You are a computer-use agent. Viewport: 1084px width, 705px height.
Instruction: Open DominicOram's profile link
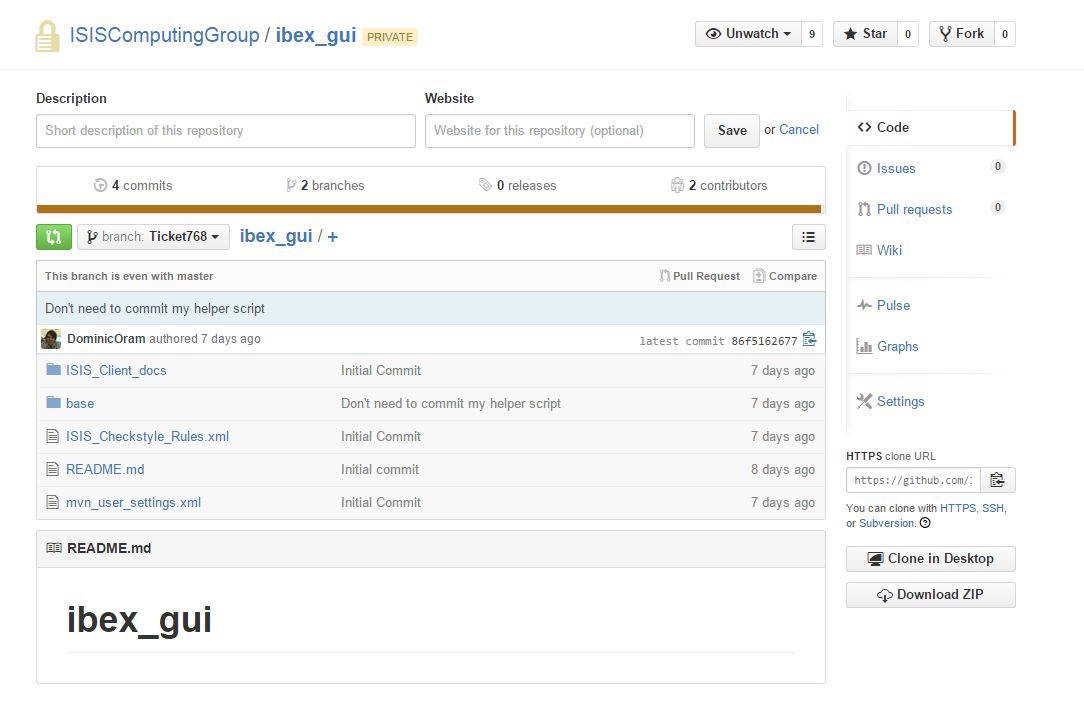[x=106, y=339]
